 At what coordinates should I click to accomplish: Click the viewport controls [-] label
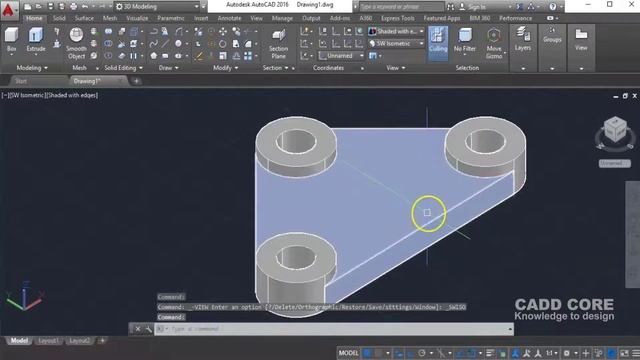point(4,95)
